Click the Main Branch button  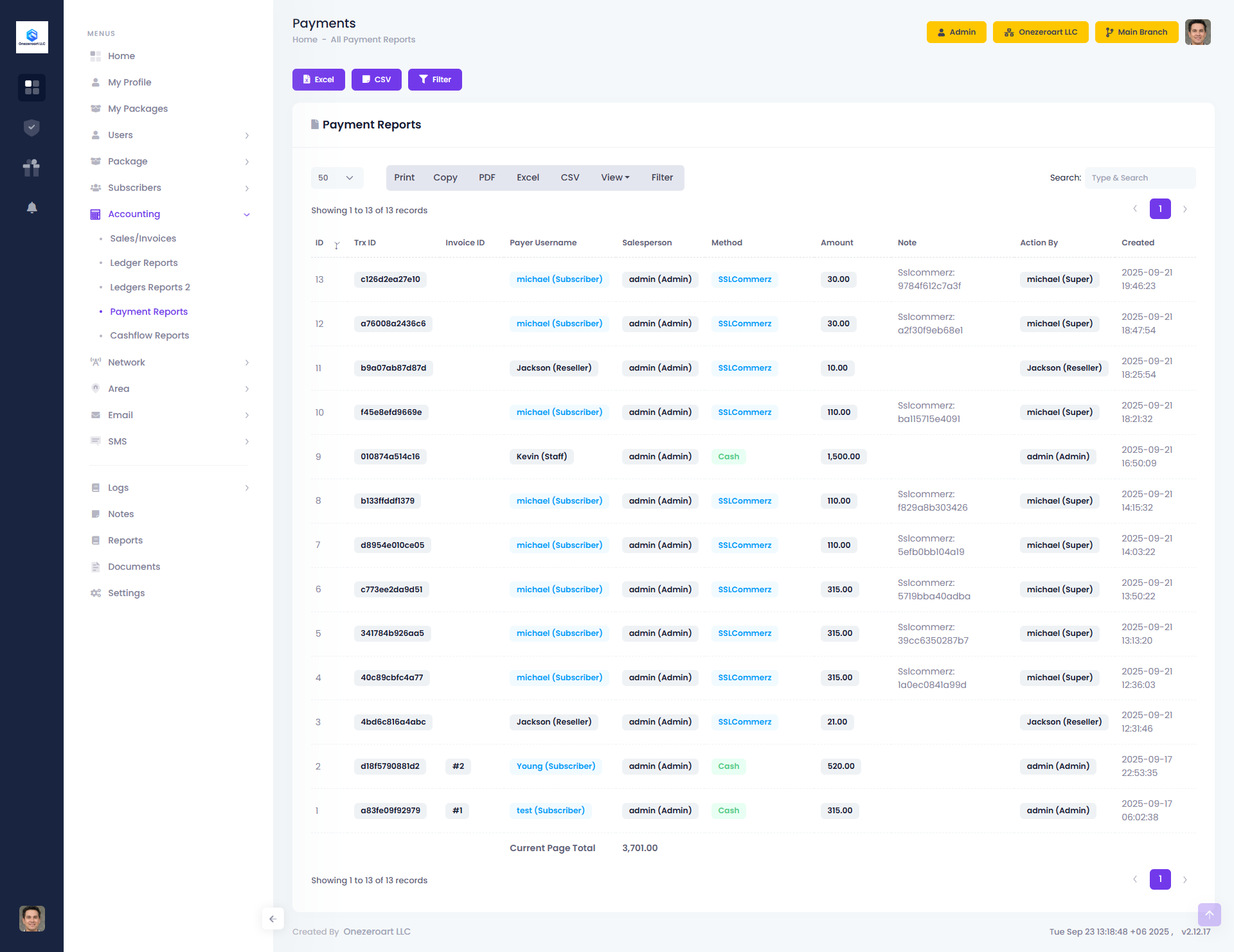(x=1136, y=32)
